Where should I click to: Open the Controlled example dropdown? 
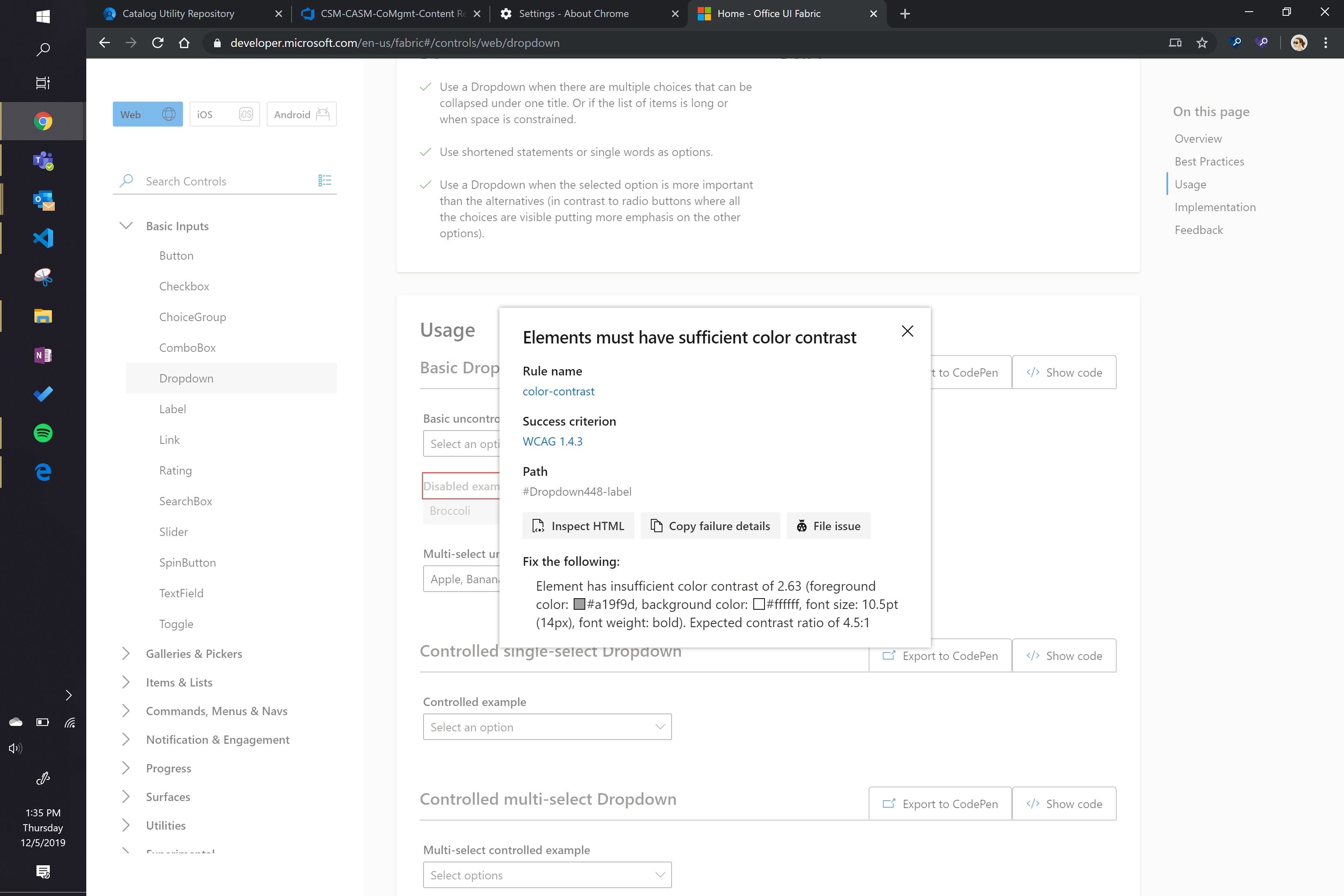[547, 727]
